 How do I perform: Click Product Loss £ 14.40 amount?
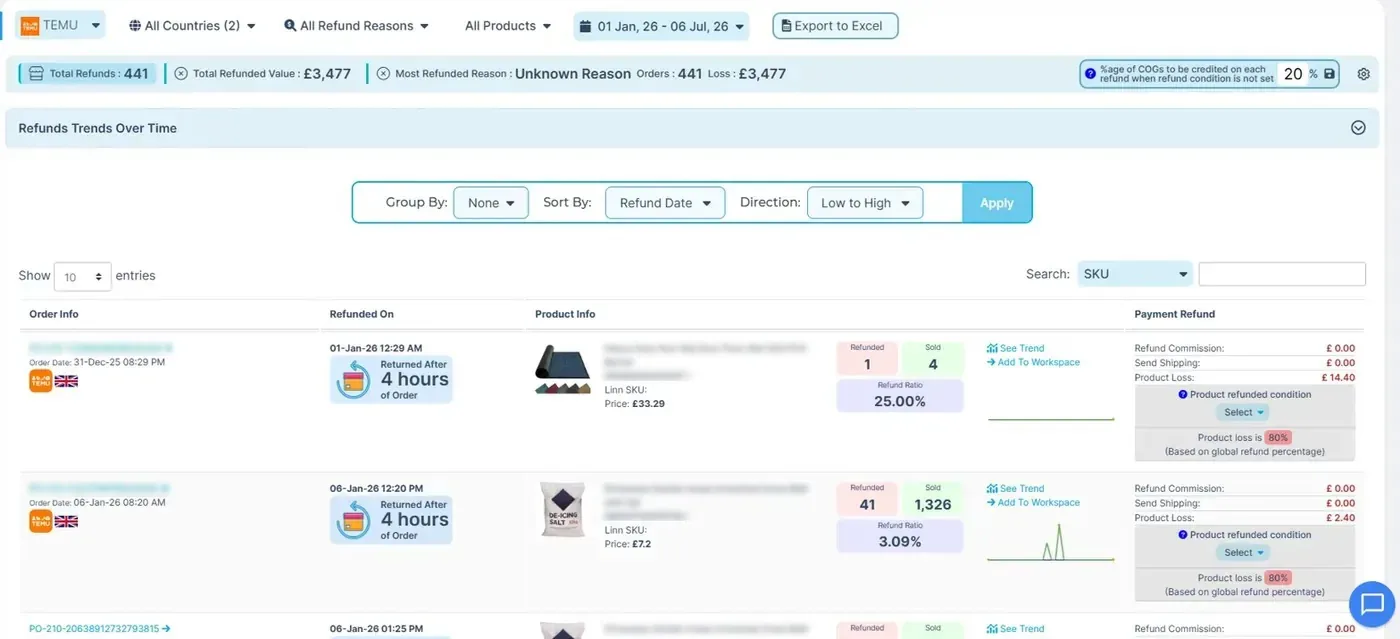1338,378
